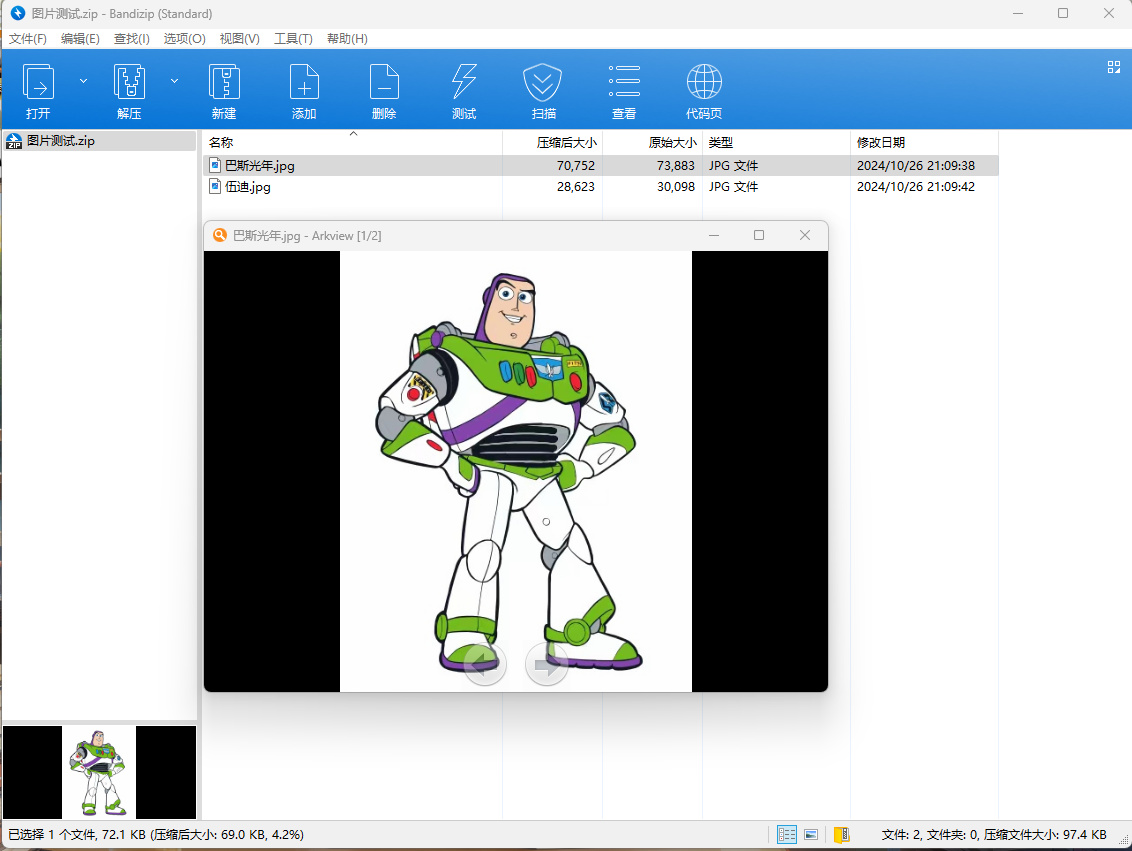Viewport: 1132px width, 851px height.
Task: Click the 查看 (View) list icon
Action: [624, 81]
